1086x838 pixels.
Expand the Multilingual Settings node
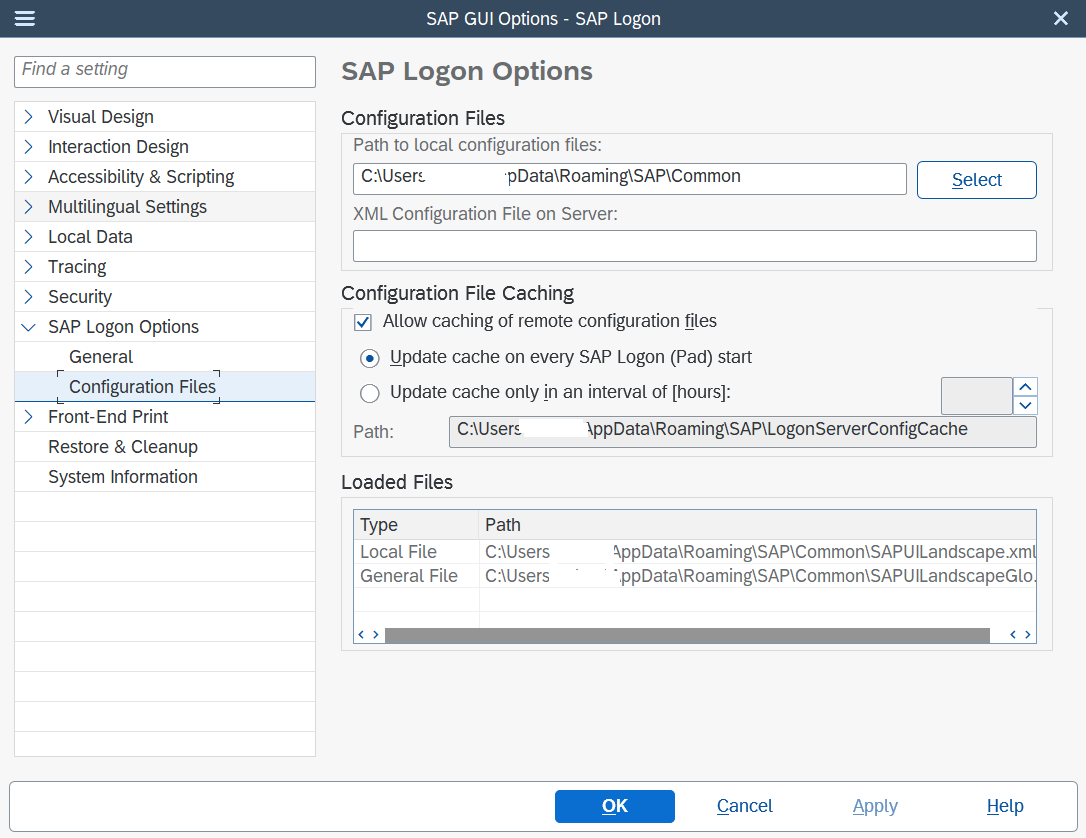click(28, 206)
